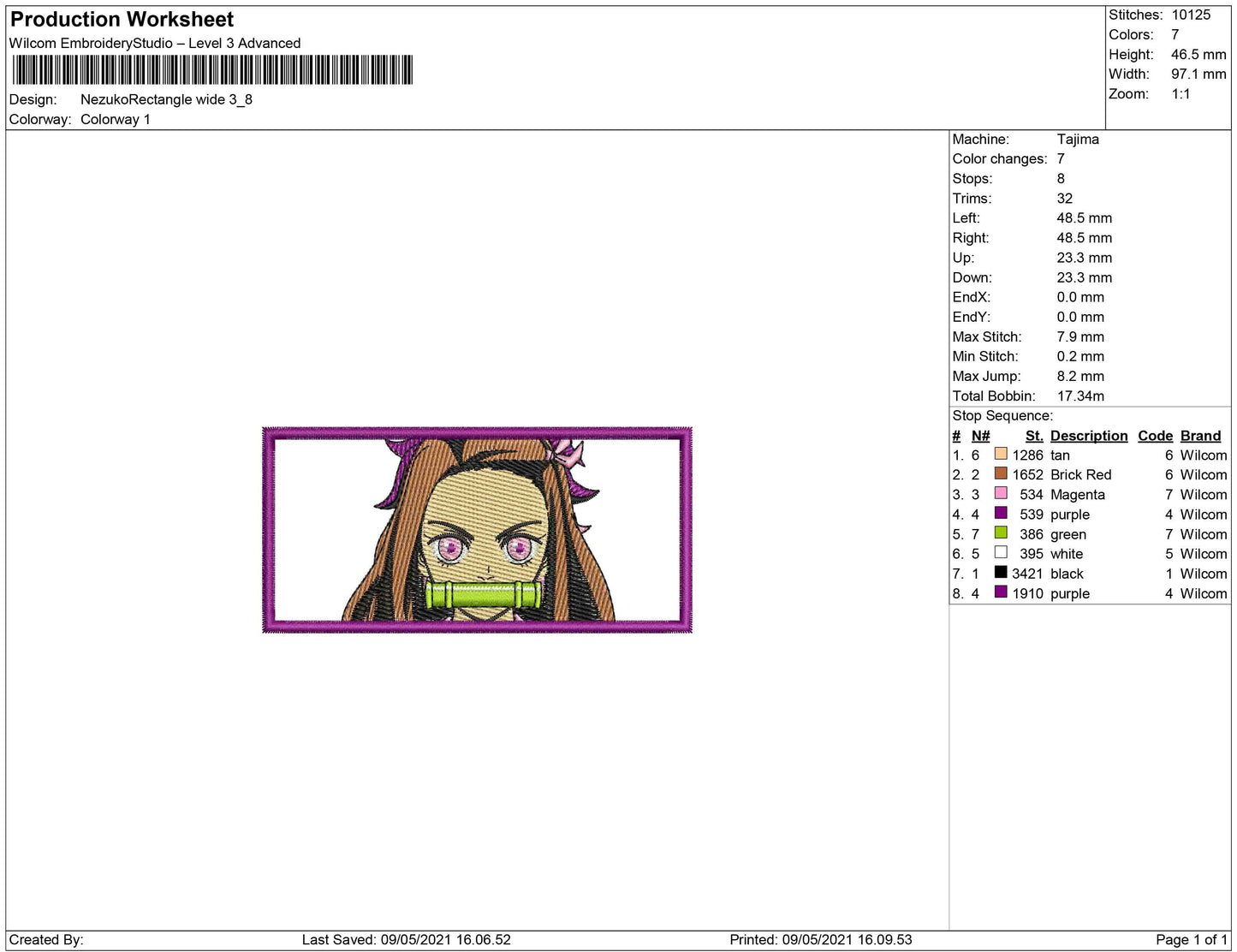Click the barcode under the studio name
Viewport: 1237px width, 952px height.
tap(212, 70)
